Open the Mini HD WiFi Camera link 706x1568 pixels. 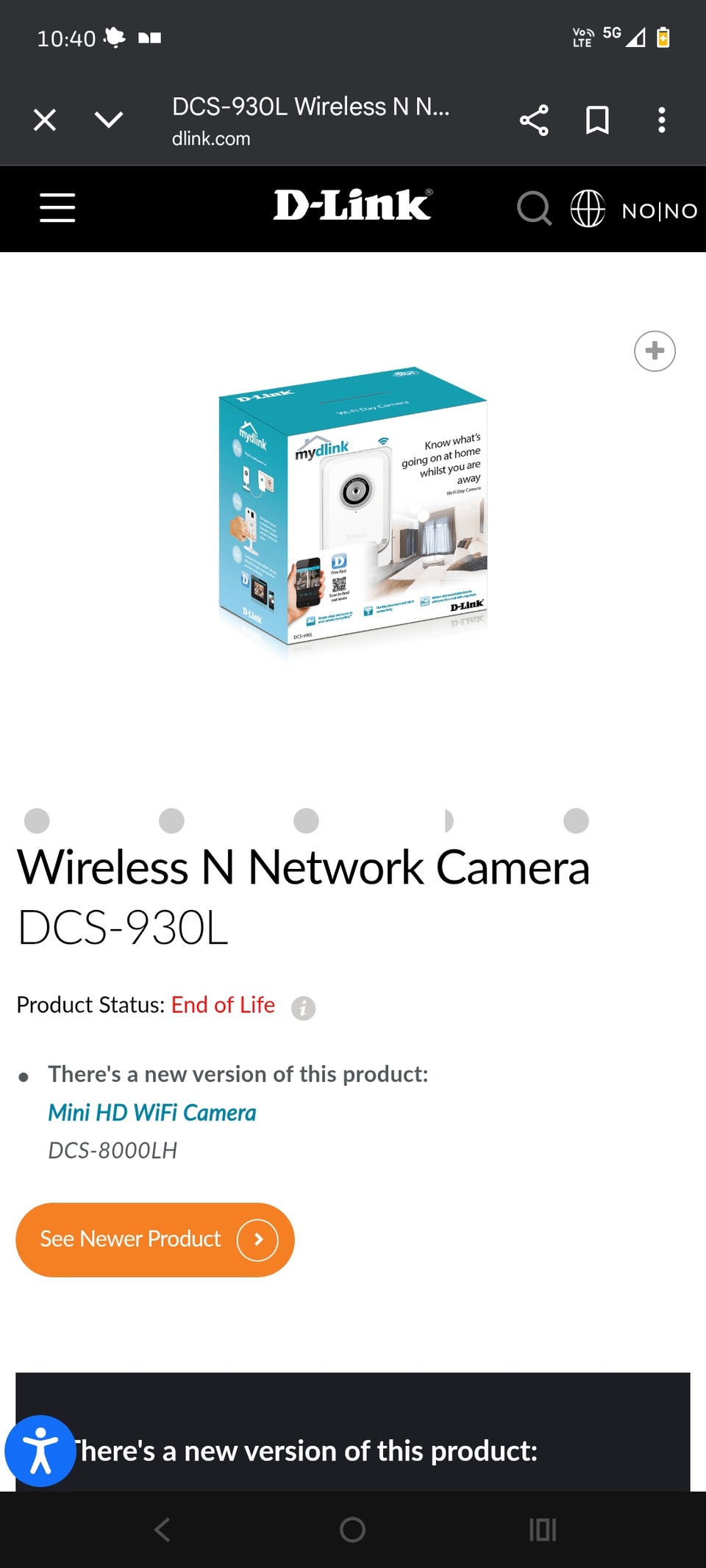pyautogui.click(x=152, y=1112)
